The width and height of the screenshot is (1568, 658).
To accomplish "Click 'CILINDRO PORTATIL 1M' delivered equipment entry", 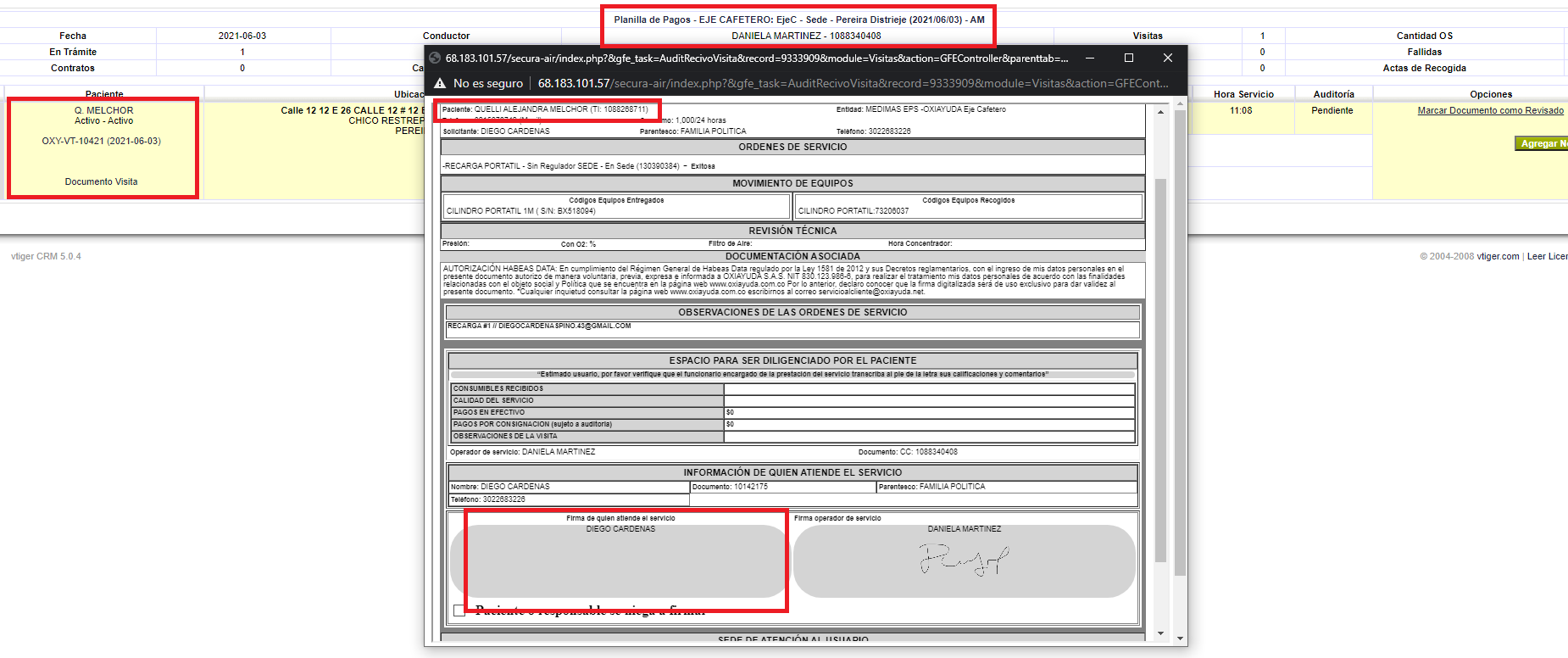I will 521,211.
